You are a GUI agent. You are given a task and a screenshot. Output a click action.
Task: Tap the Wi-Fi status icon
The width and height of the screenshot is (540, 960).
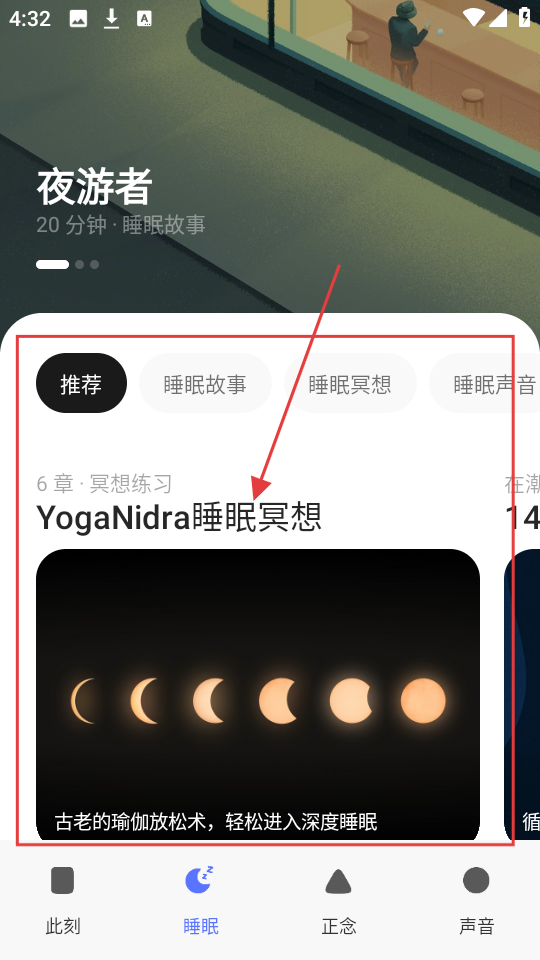click(474, 18)
